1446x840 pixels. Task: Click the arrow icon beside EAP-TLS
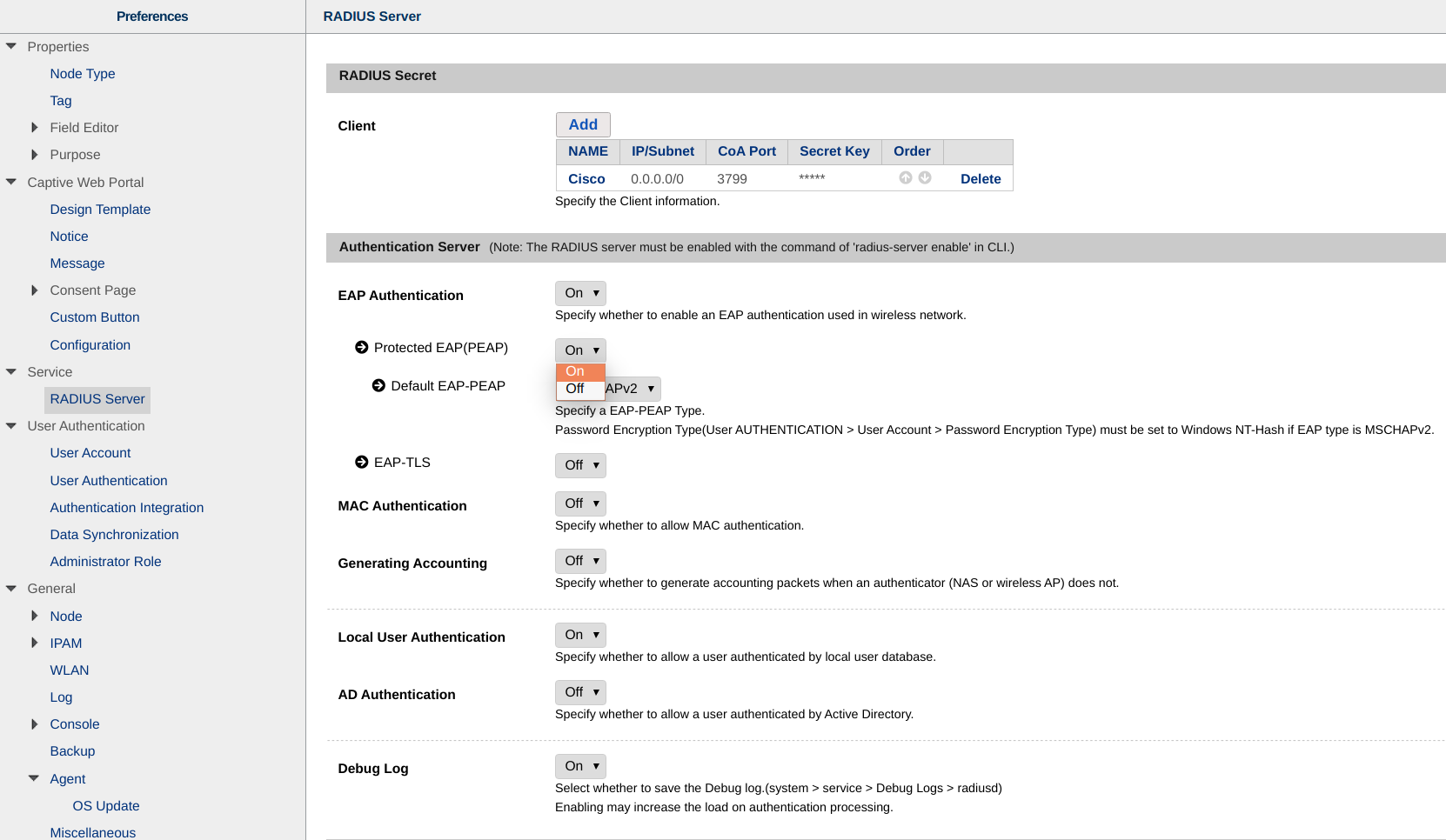(362, 463)
